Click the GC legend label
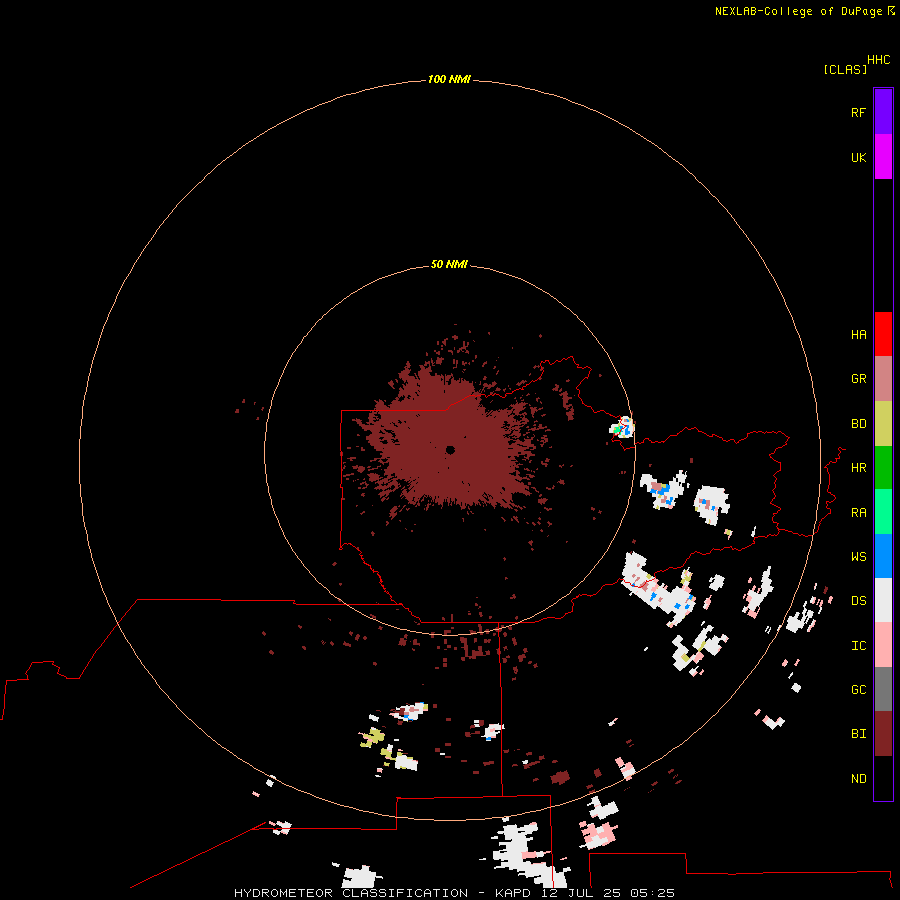900x900 pixels. 858,690
